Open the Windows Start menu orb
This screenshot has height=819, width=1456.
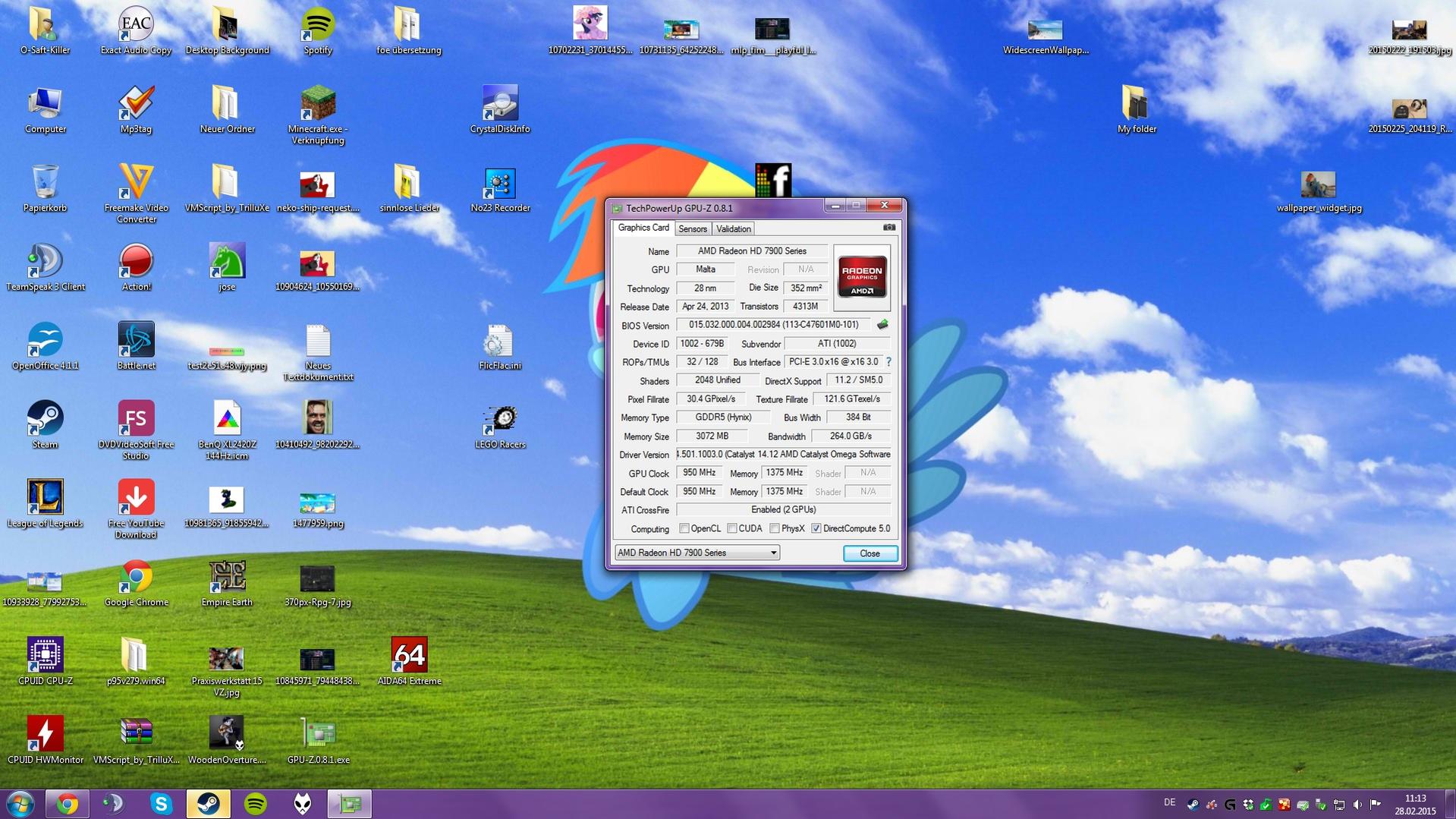pos(20,804)
